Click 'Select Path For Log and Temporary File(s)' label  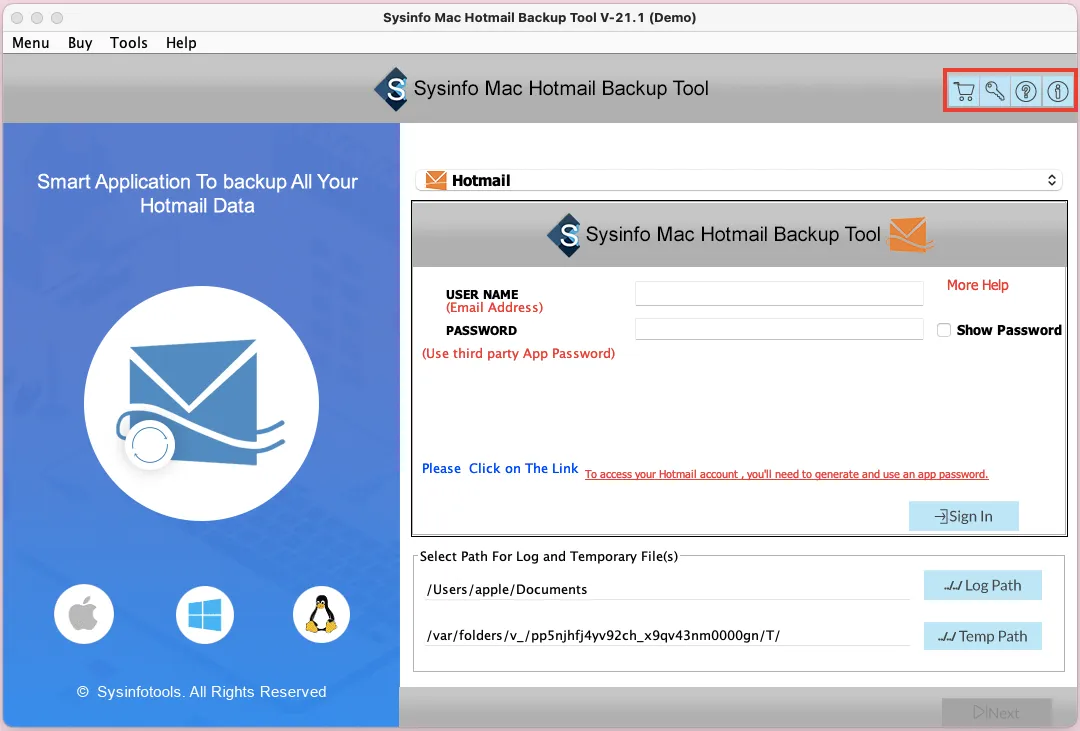[x=549, y=556]
